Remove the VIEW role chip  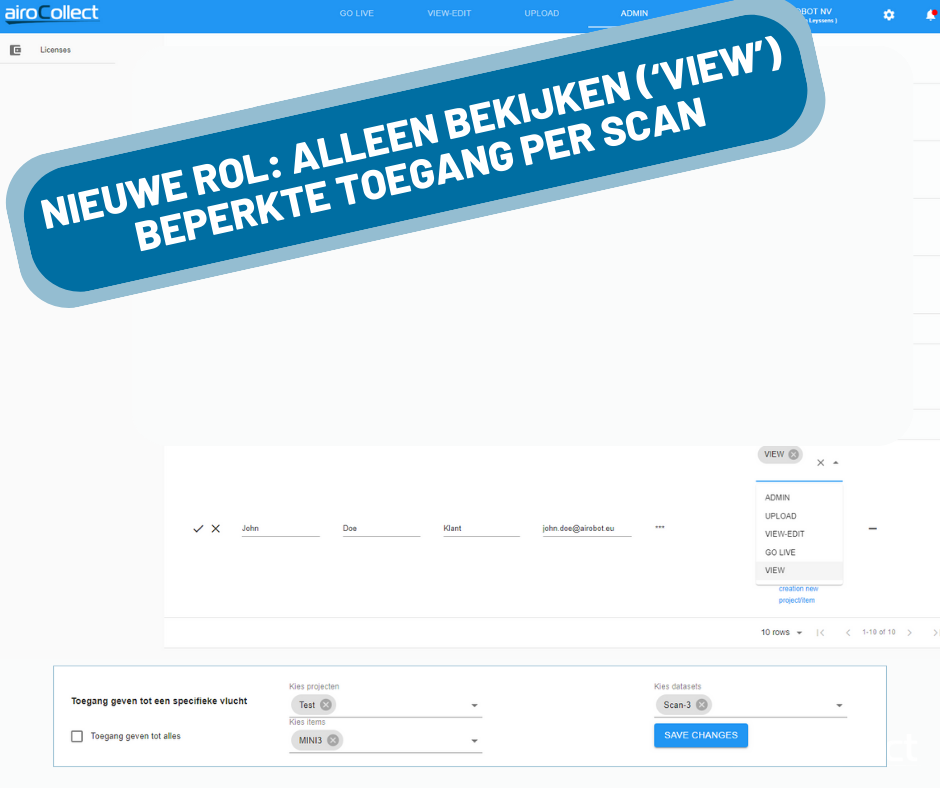tap(794, 454)
